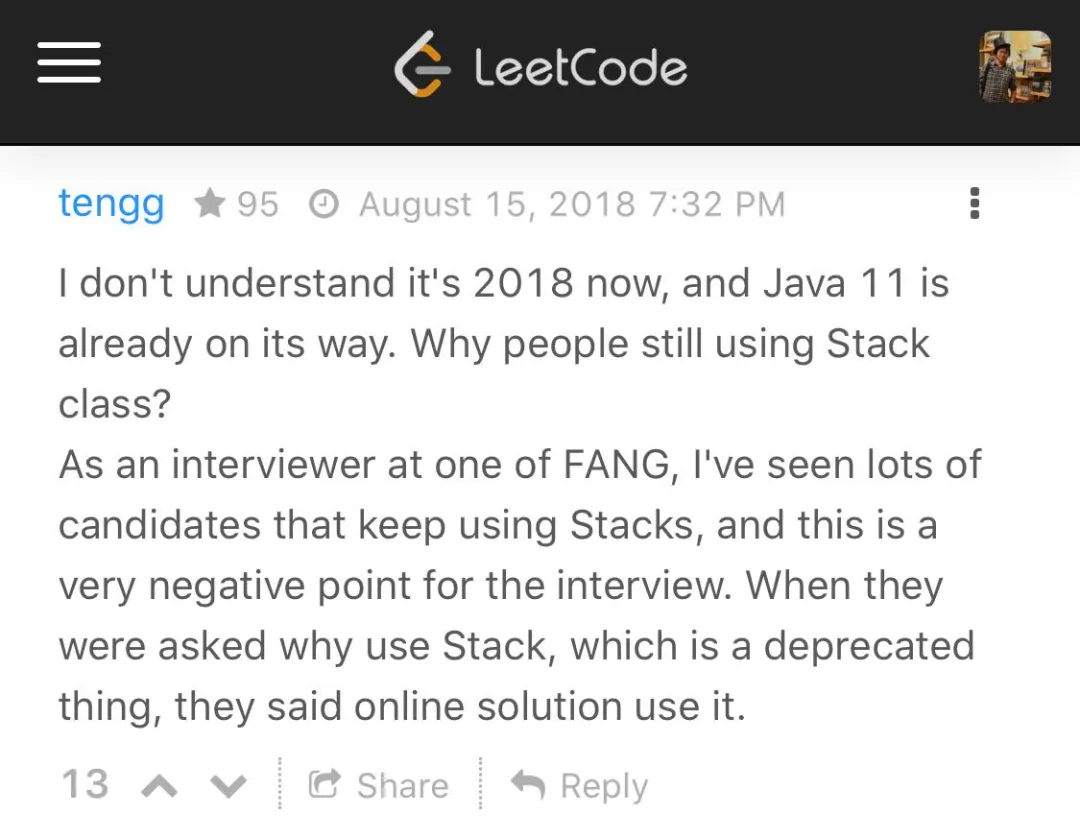Viewport: 1080px width, 838px height.
Task: Collapse the comment using the down chevron
Action: (x=227, y=784)
